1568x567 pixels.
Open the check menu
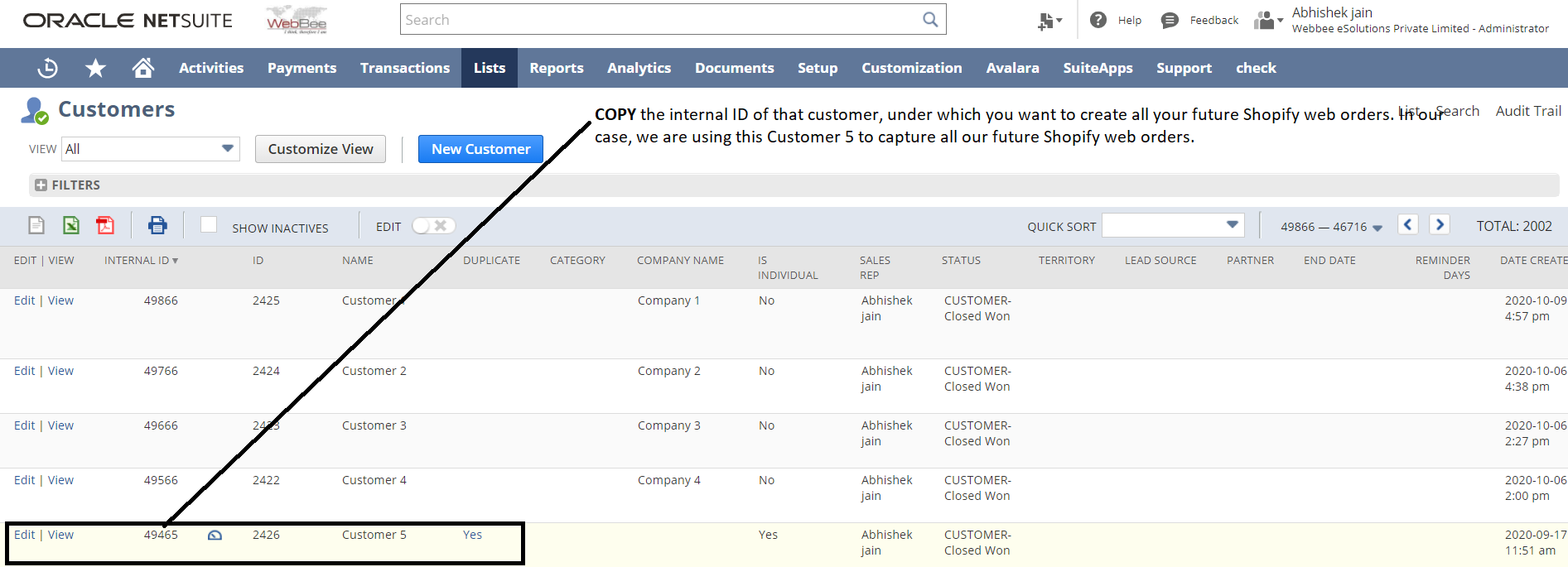coord(1256,68)
